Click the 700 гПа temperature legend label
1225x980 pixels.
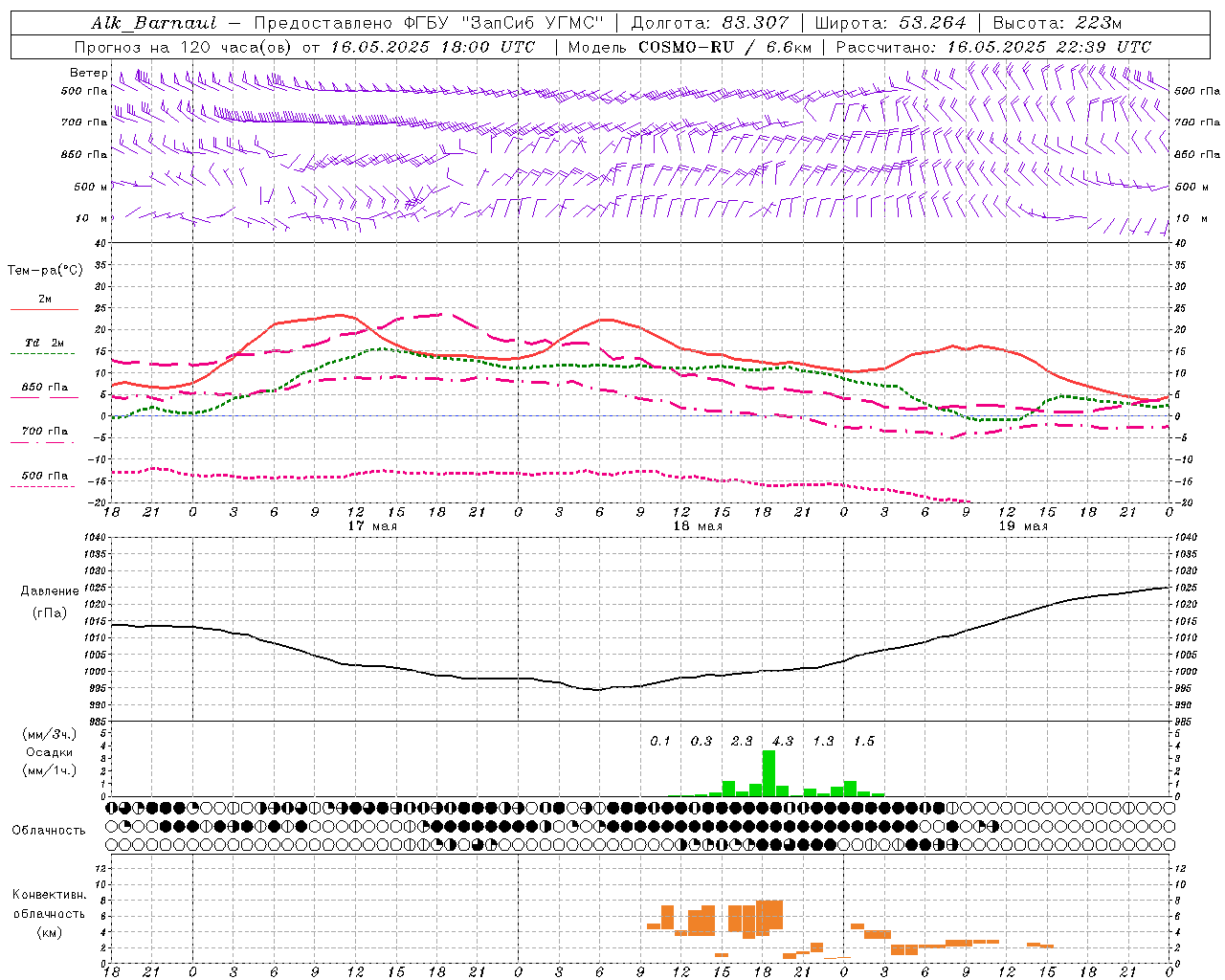click(45, 432)
